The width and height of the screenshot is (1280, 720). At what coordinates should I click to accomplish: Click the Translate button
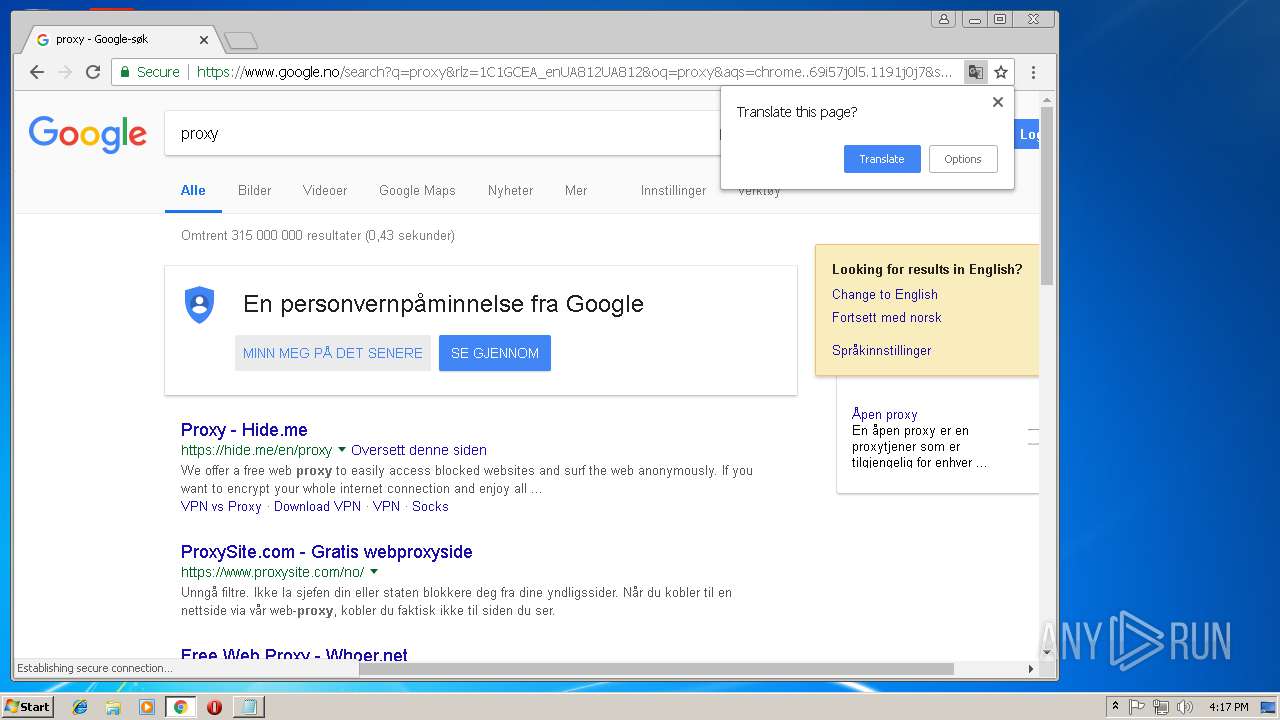[882, 159]
